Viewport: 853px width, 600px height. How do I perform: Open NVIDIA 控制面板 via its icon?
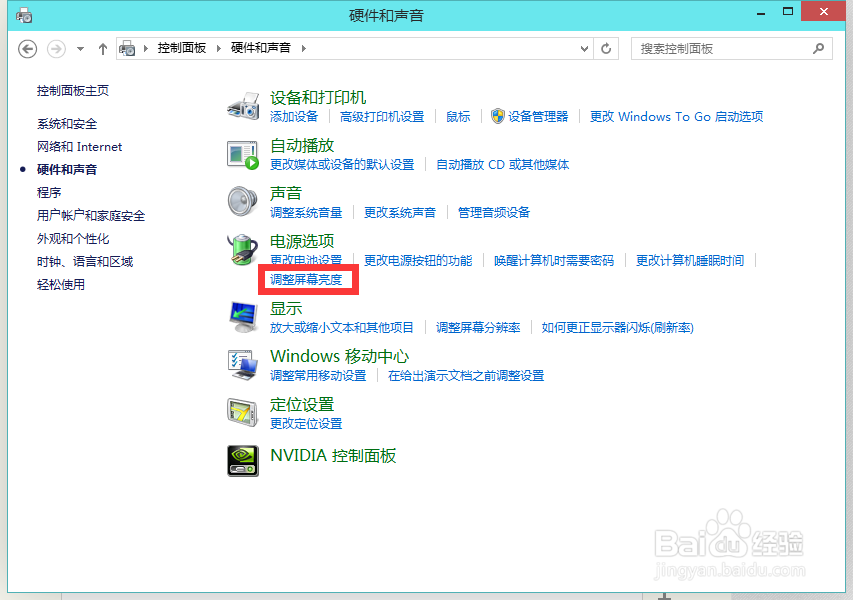[x=242, y=460]
